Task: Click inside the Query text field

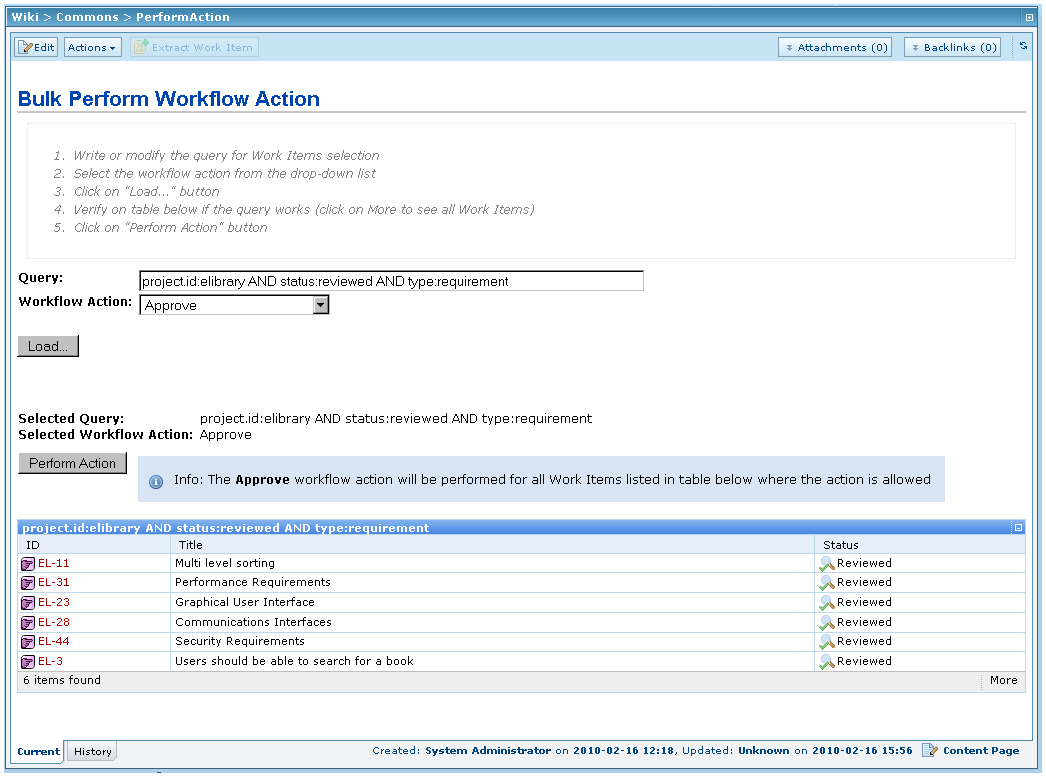Action: tap(390, 280)
